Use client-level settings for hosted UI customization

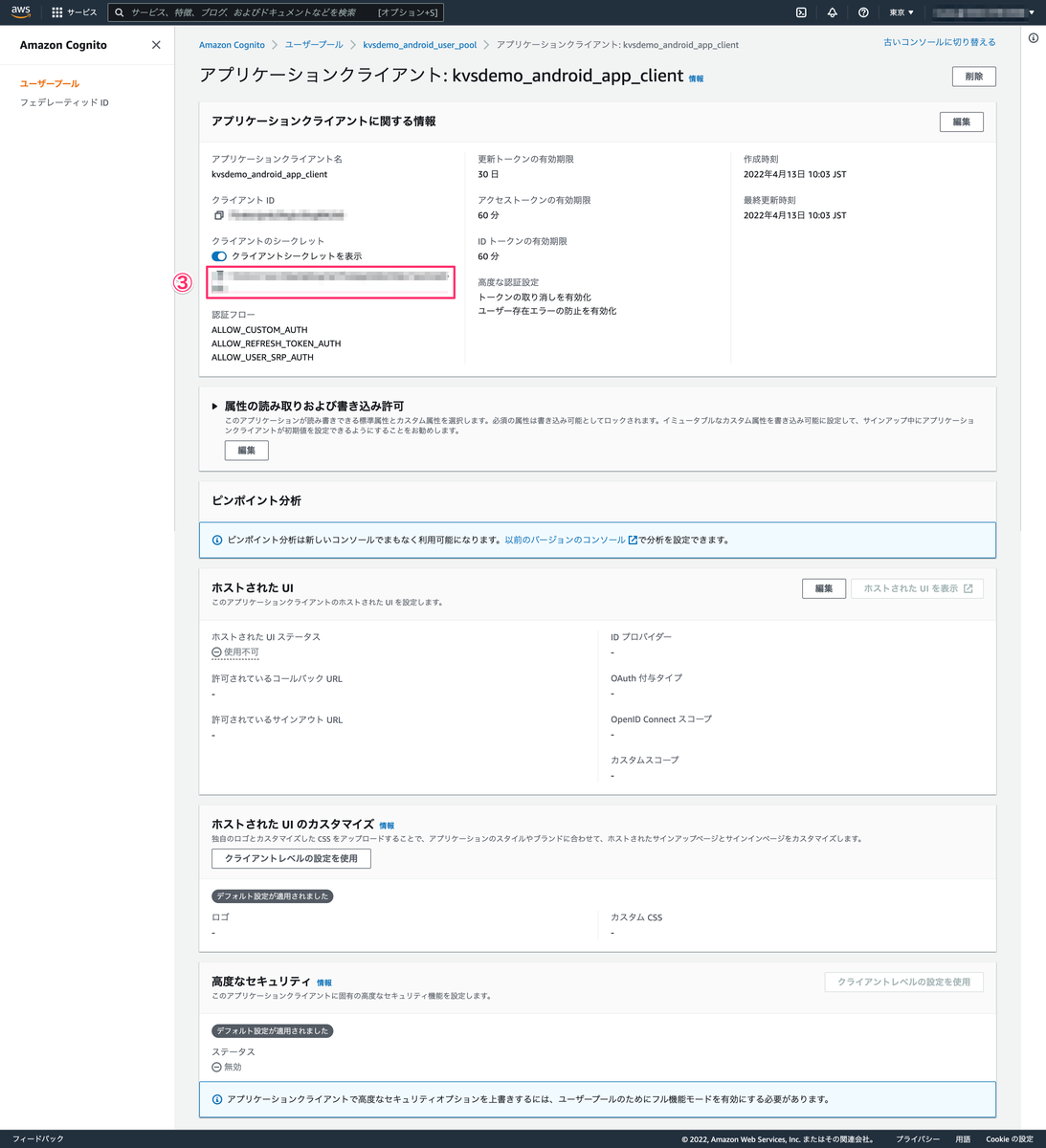point(291,859)
